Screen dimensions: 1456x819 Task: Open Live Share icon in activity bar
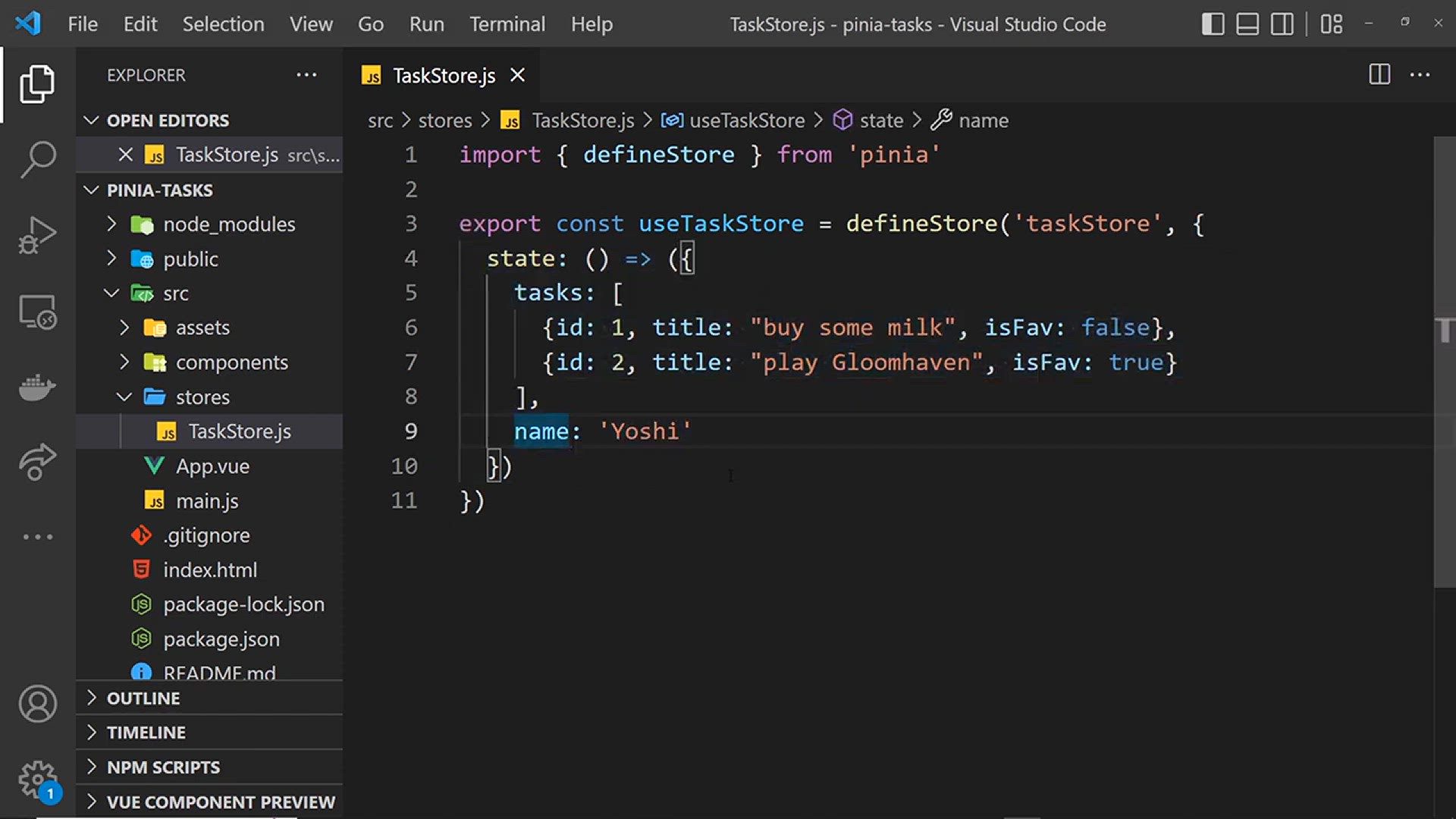click(37, 462)
